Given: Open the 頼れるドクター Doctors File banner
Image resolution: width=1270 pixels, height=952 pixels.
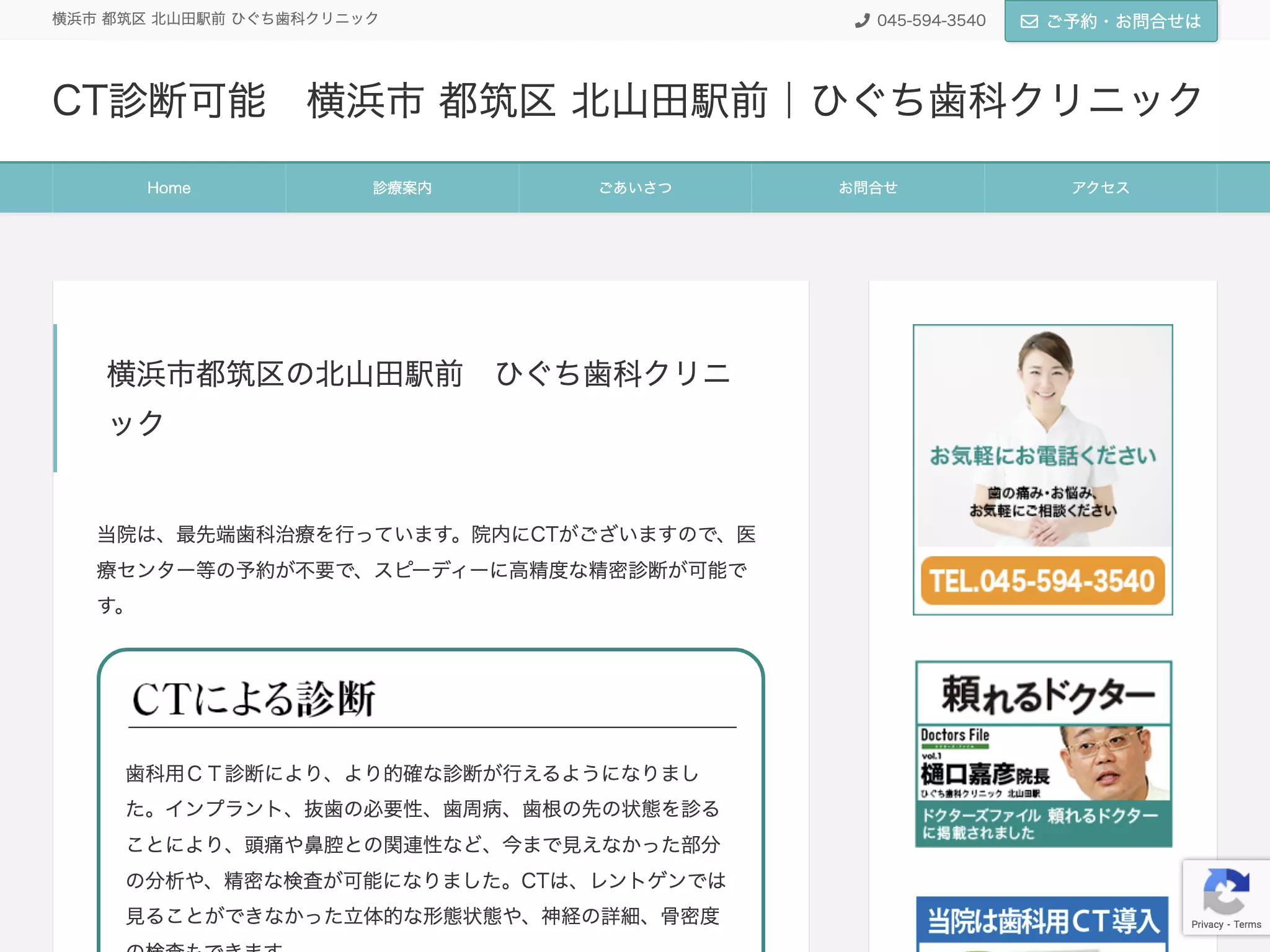Looking at the screenshot, I should tap(1044, 754).
